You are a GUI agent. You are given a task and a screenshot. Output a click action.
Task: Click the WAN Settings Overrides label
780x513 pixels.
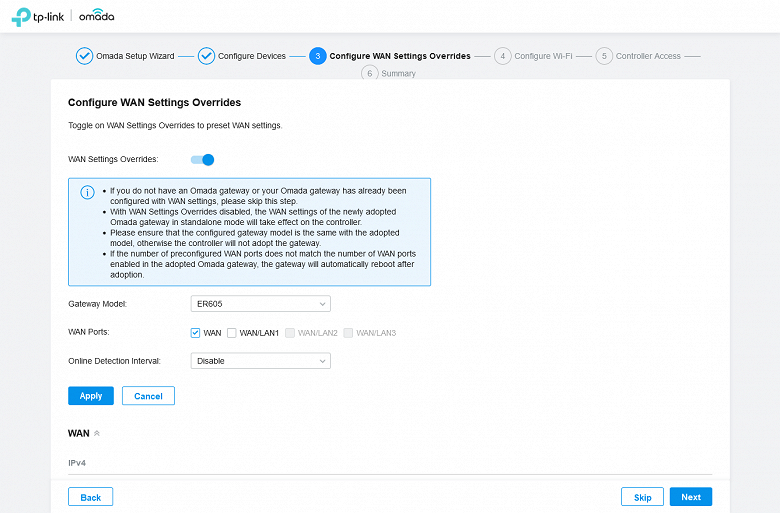pyautogui.click(x=113, y=159)
